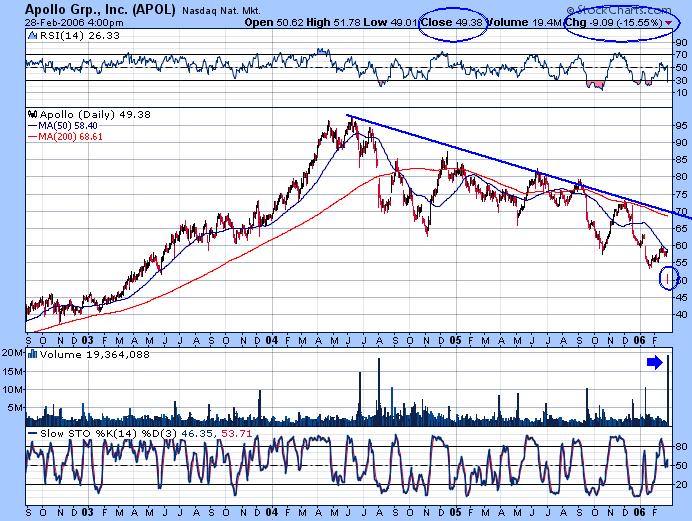Click the 75 label on the price axis
This screenshot has width=692, height=521.
point(681,194)
